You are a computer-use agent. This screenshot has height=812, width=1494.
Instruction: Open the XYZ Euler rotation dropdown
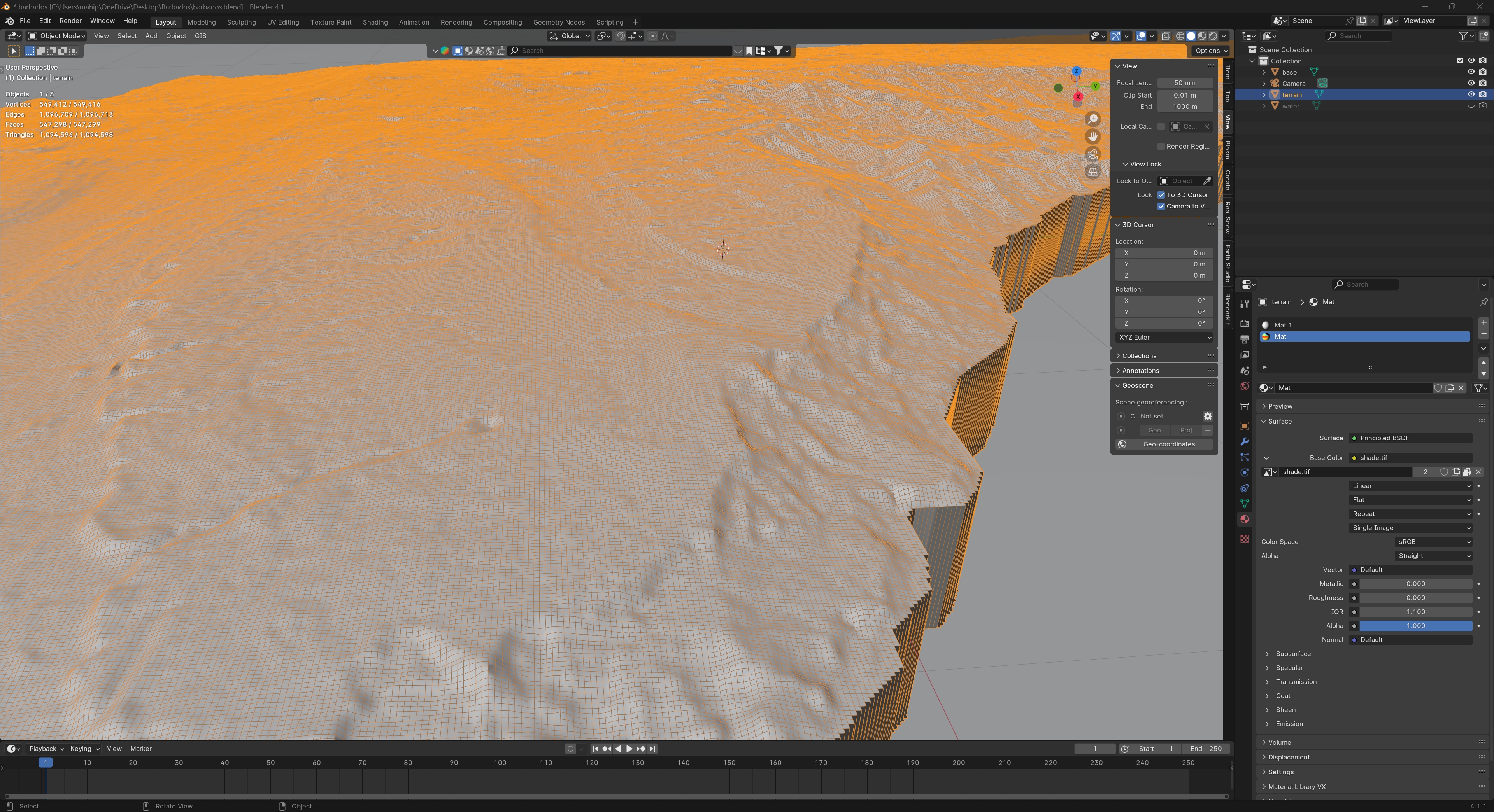(x=1164, y=337)
